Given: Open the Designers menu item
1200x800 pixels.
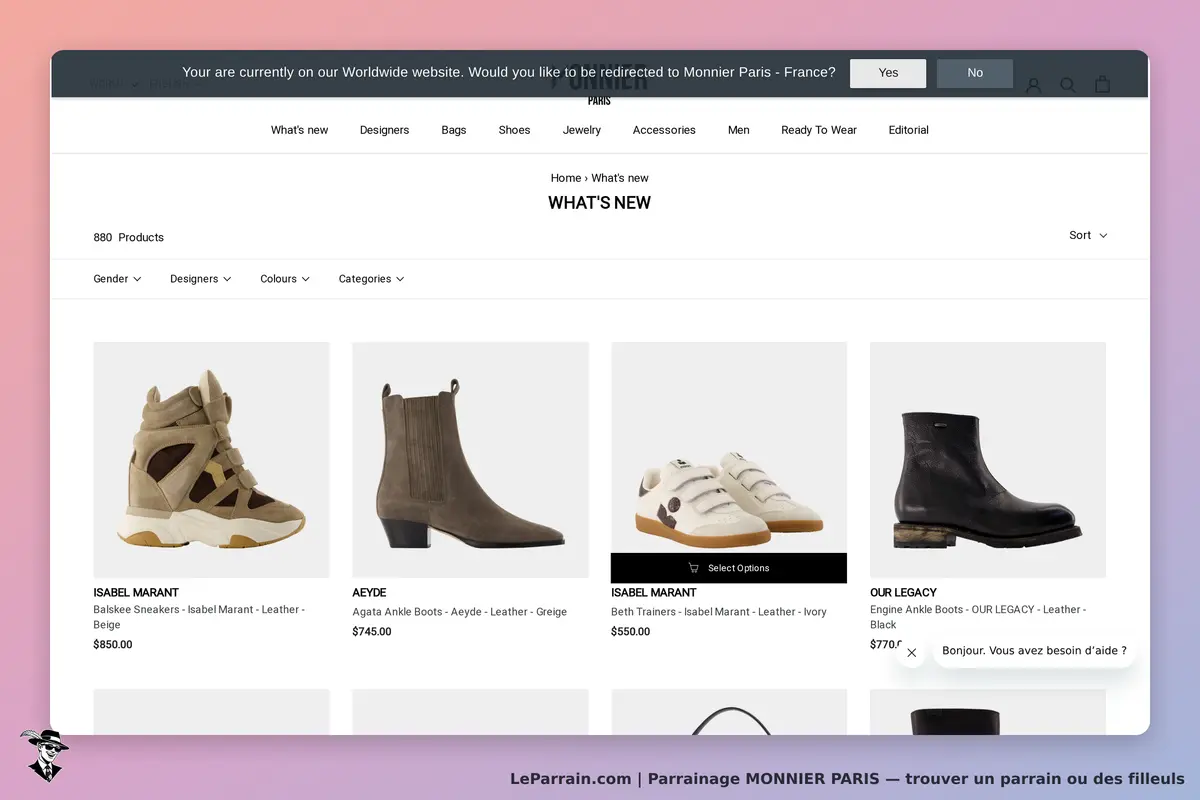Looking at the screenshot, I should (x=385, y=130).
